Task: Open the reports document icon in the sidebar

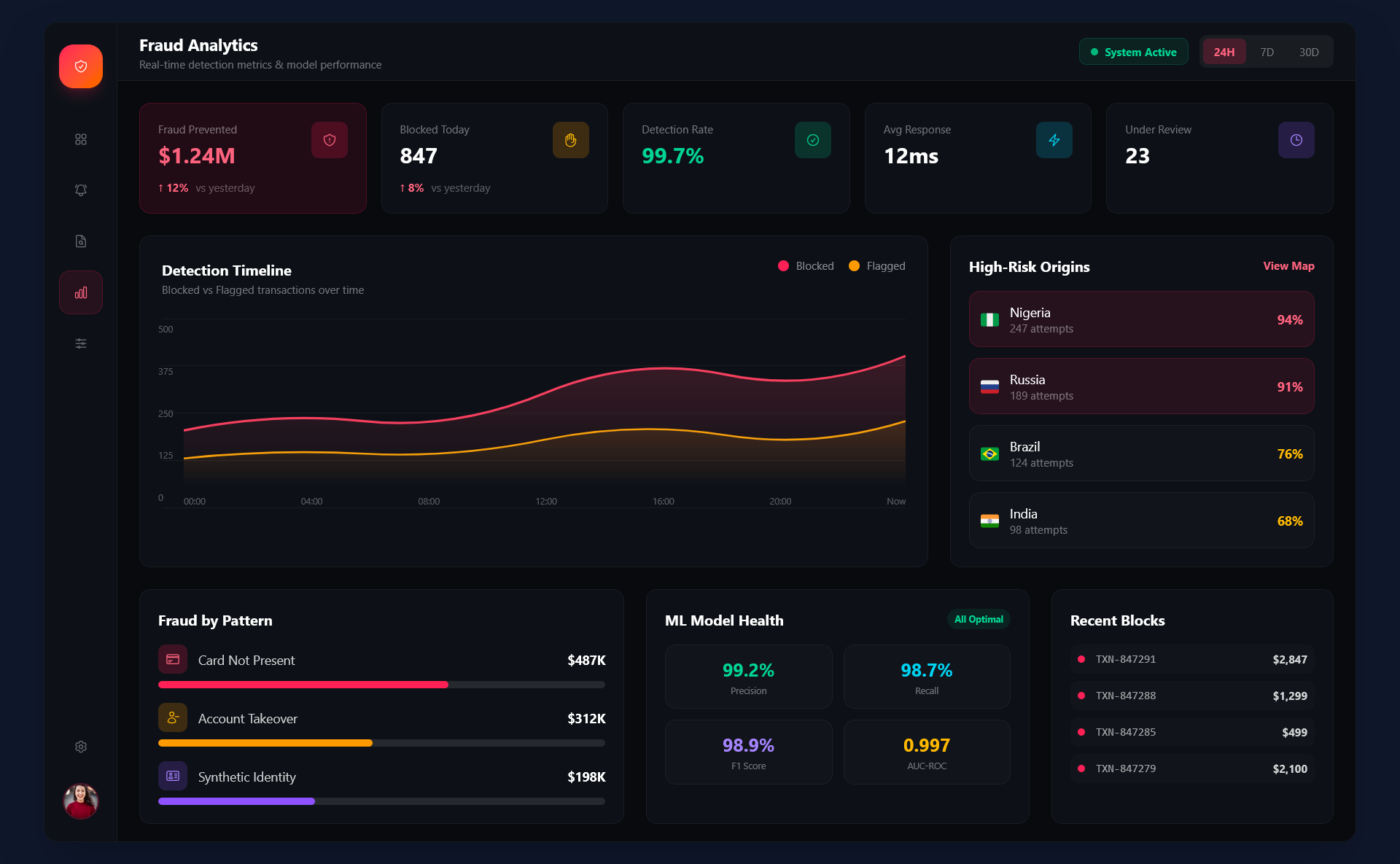Action: [80, 241]
